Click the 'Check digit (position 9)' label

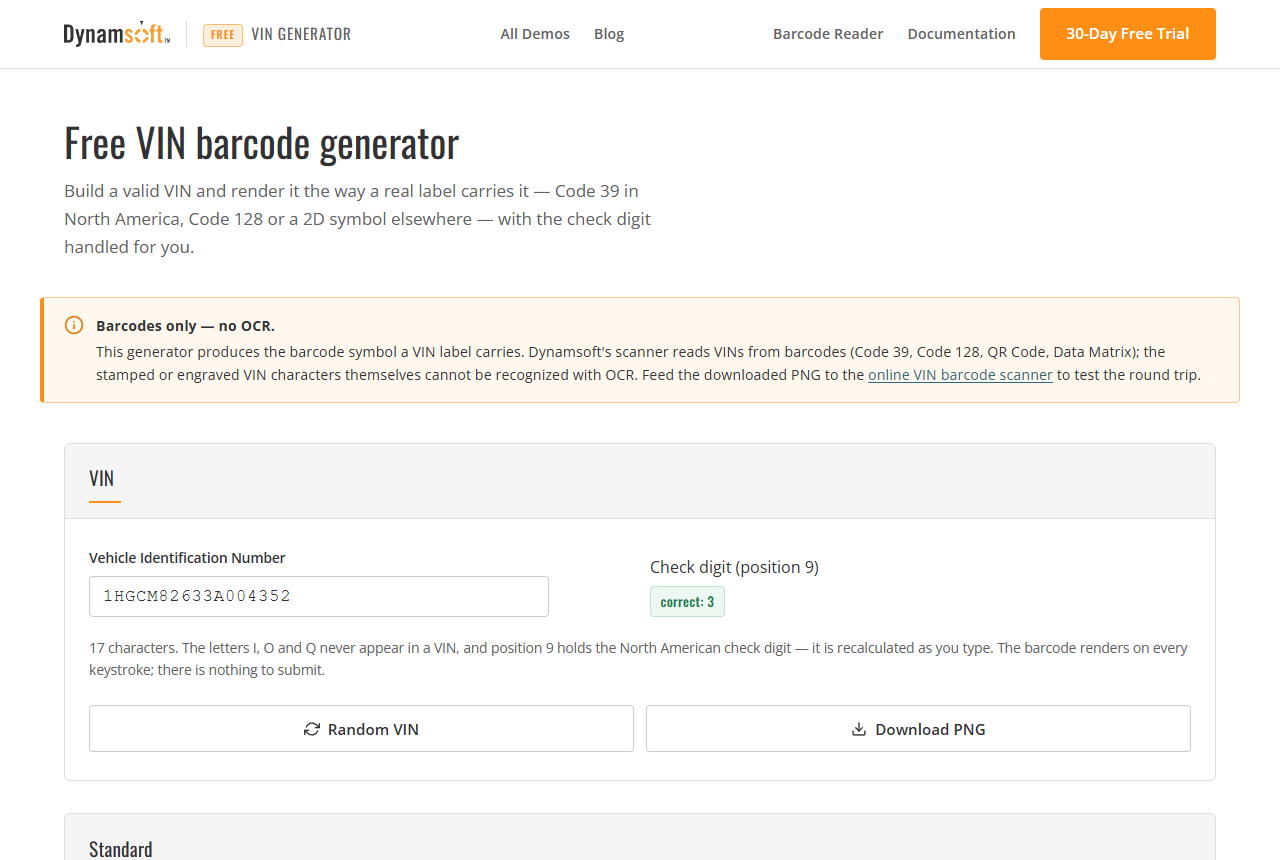tap(734, 567)
